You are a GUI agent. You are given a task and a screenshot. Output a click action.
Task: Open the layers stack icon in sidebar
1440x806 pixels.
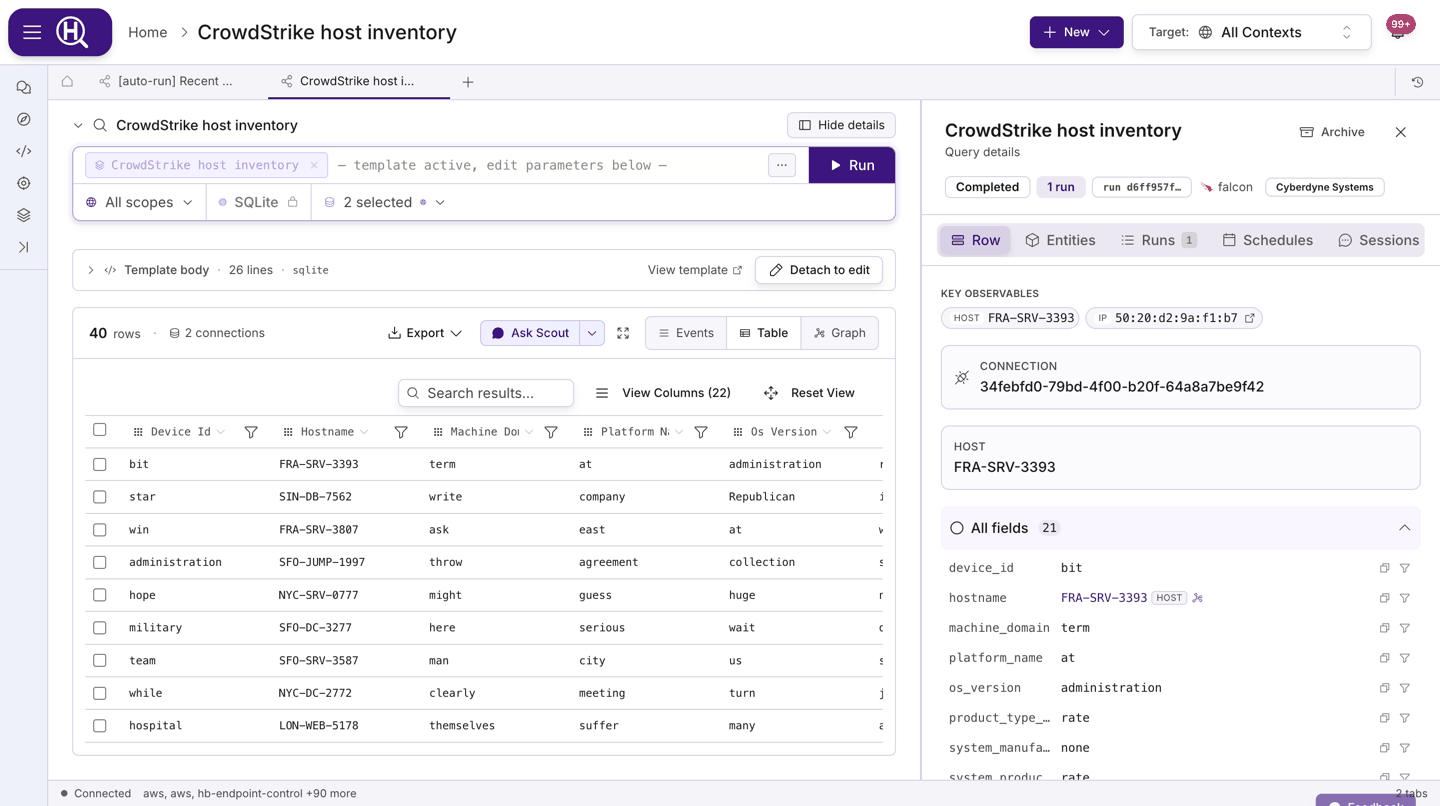pos(24,215)
